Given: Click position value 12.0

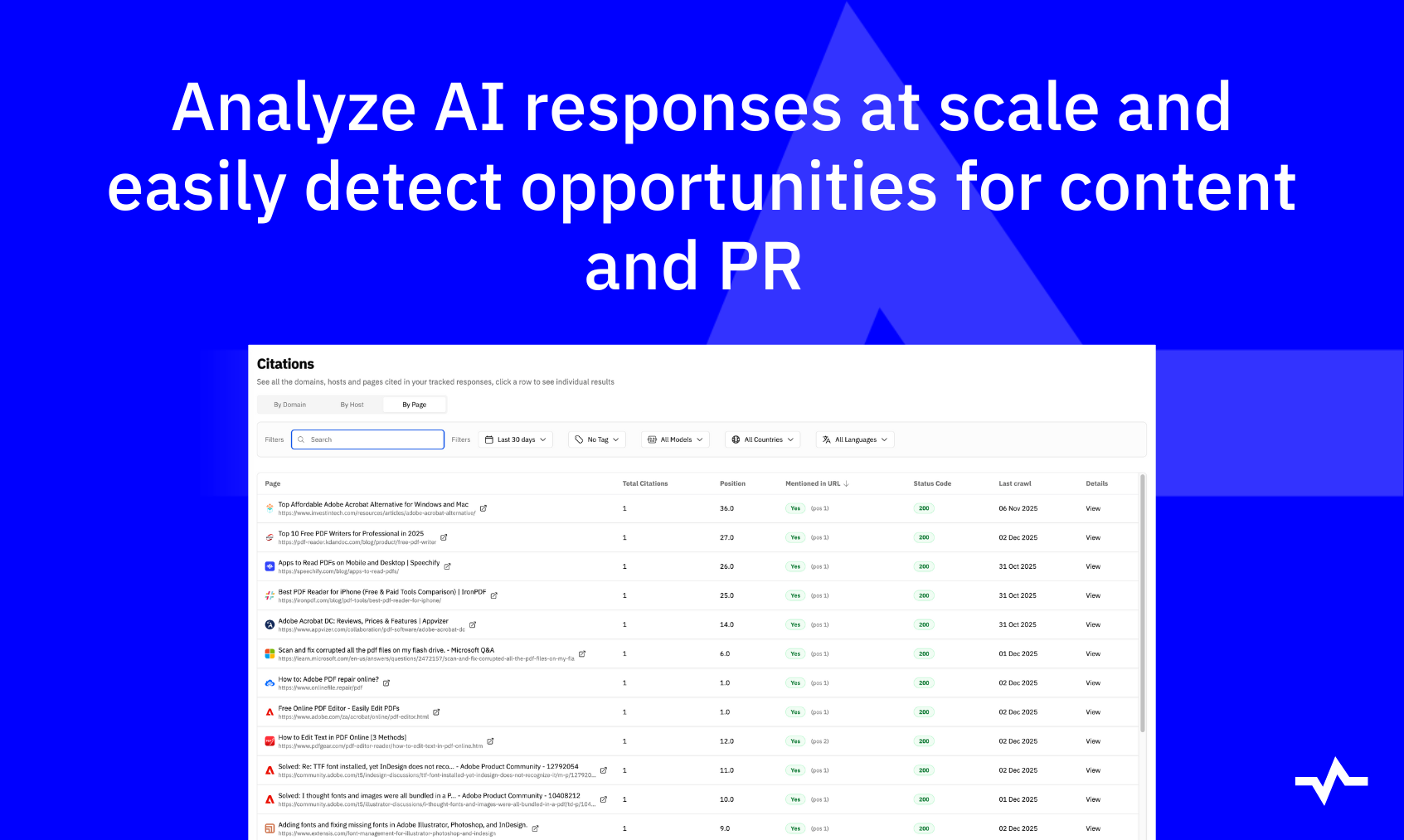Looking at the screenshot, I should point(726,741).
